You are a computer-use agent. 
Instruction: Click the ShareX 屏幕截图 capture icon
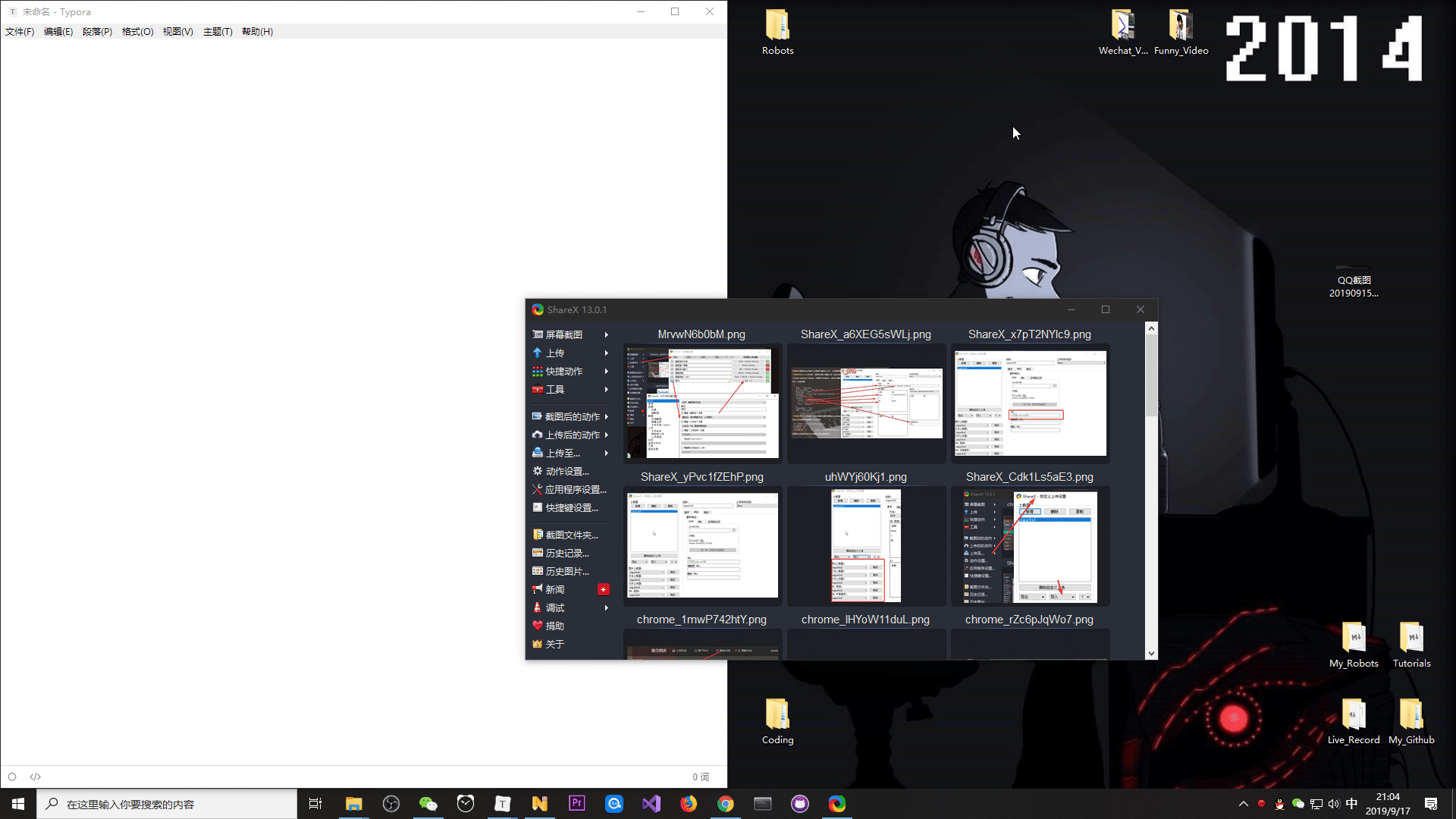coord(538,334)
